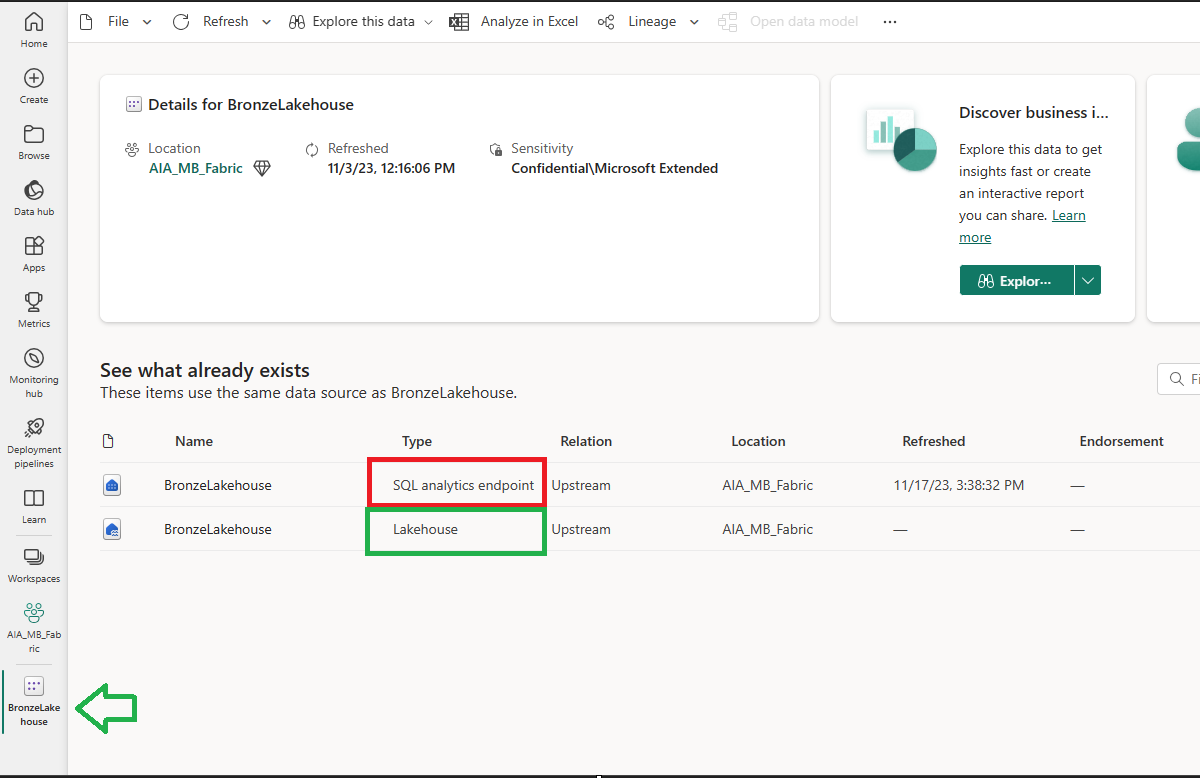Expand the File dropdown arrow
Screen dimensions: 1200x778
pos(147,22)
